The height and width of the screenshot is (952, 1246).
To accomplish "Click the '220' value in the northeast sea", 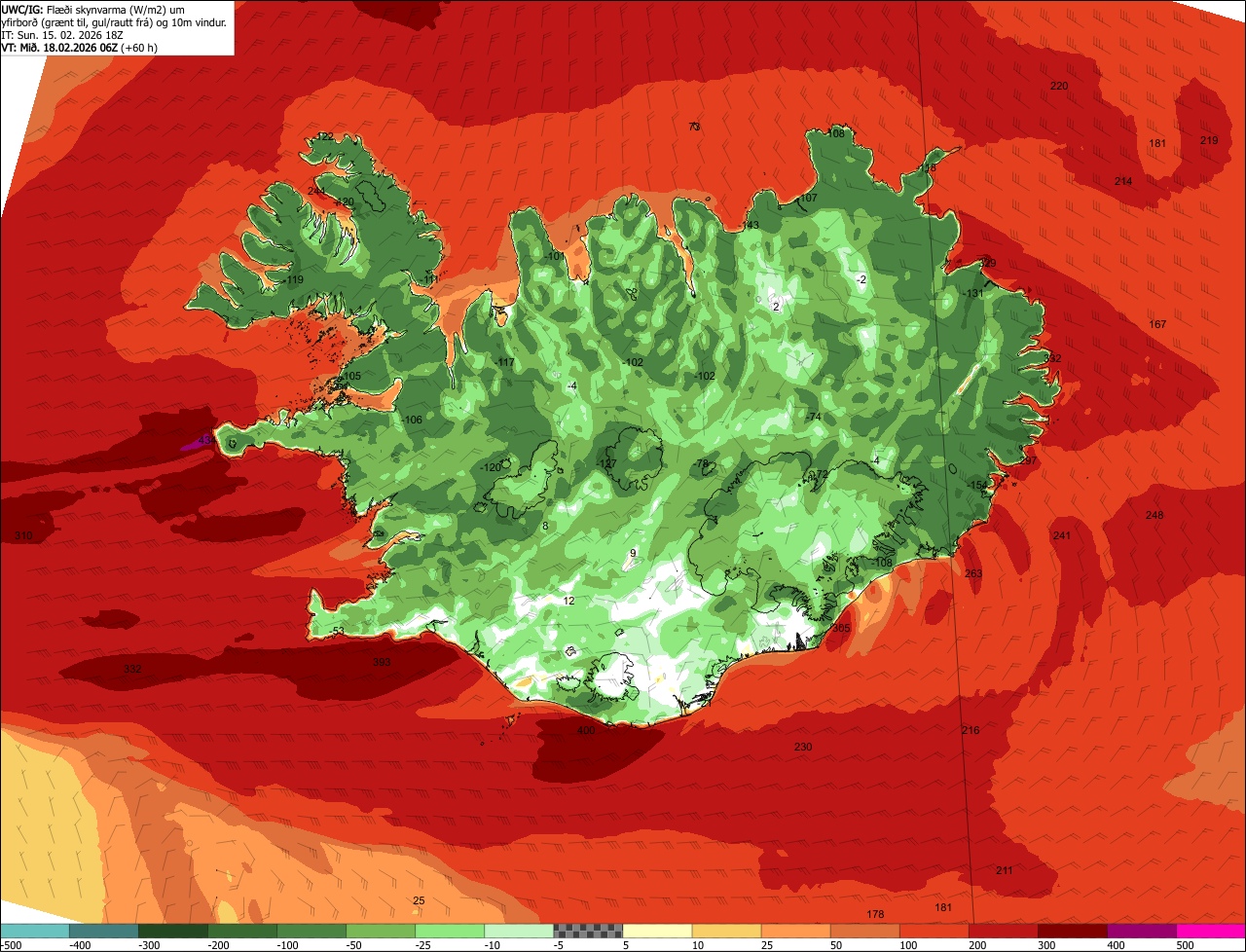I will coord(1059,86).
